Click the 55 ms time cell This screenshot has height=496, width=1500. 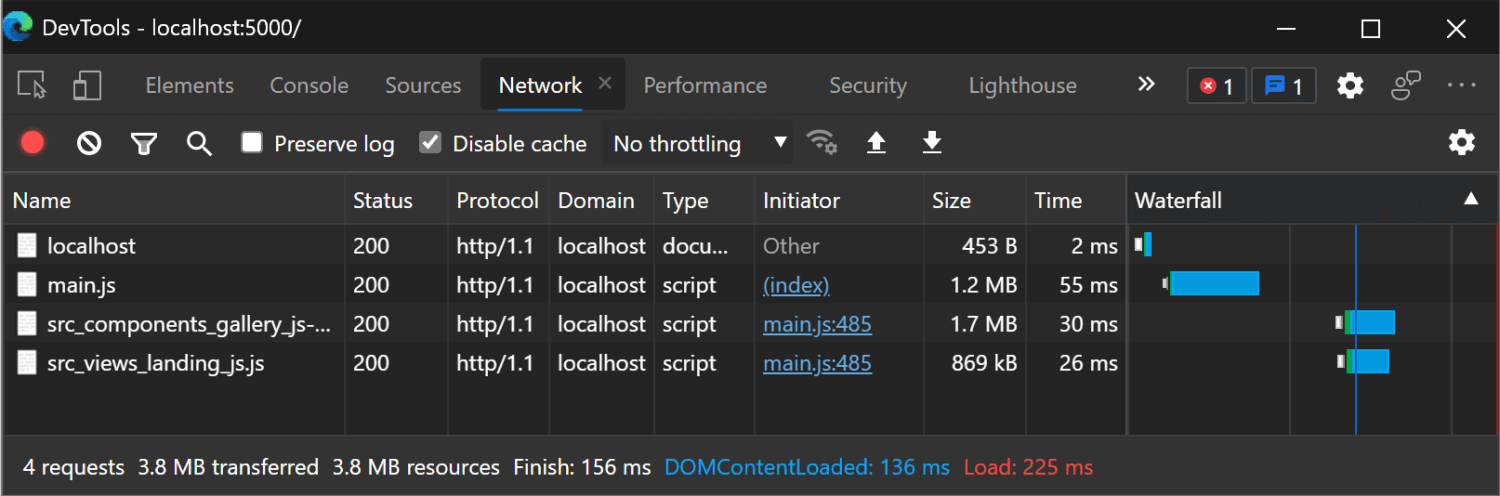tap(1088, 286)
